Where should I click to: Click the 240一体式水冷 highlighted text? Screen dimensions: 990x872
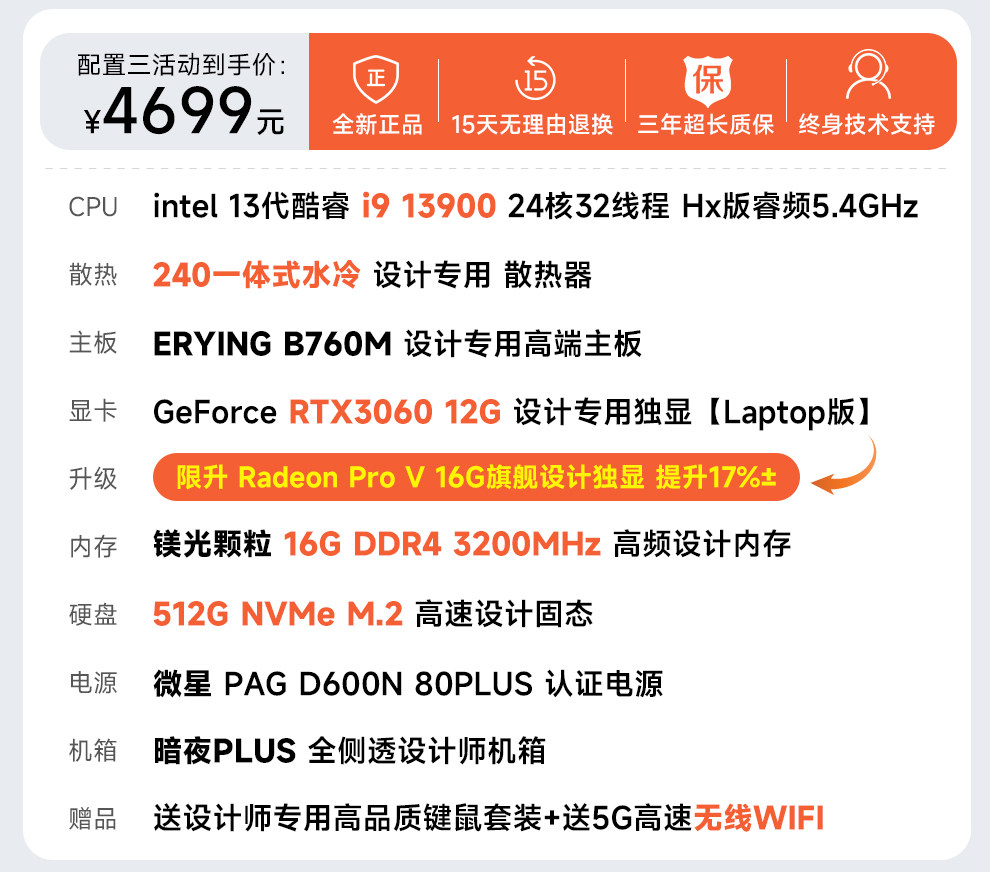coord(256,275)
